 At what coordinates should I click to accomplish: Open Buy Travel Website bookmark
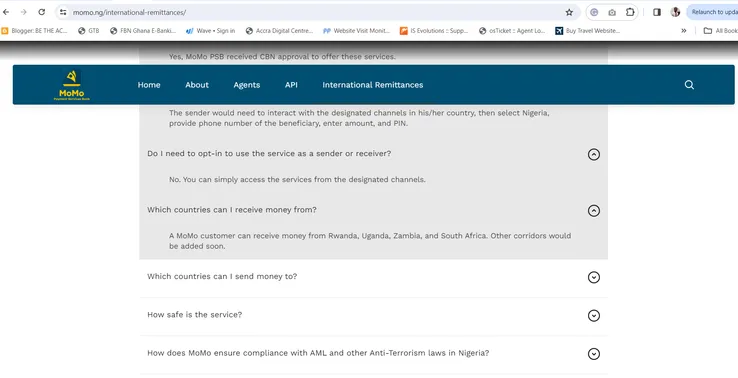click(587, 31)
